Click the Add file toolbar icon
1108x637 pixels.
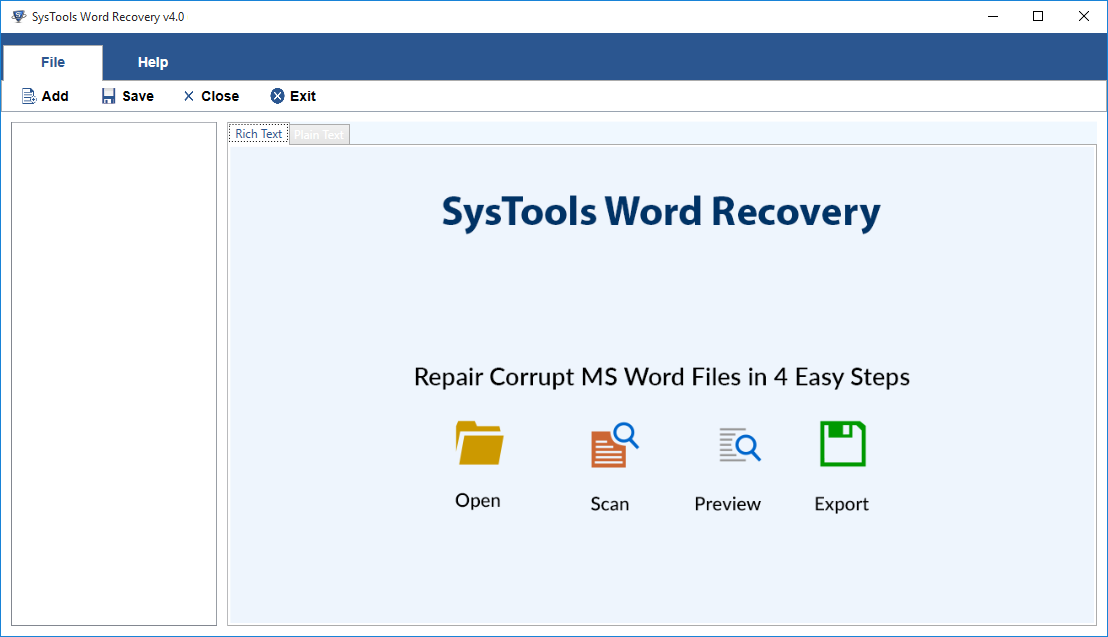tap(29, 96)
